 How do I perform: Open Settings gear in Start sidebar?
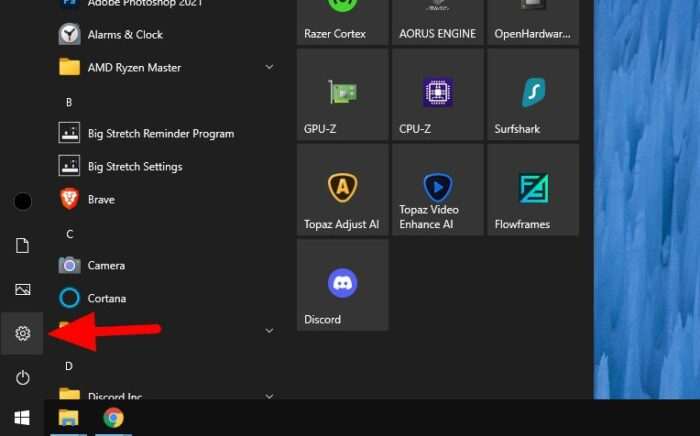click(x=22, y=333)
